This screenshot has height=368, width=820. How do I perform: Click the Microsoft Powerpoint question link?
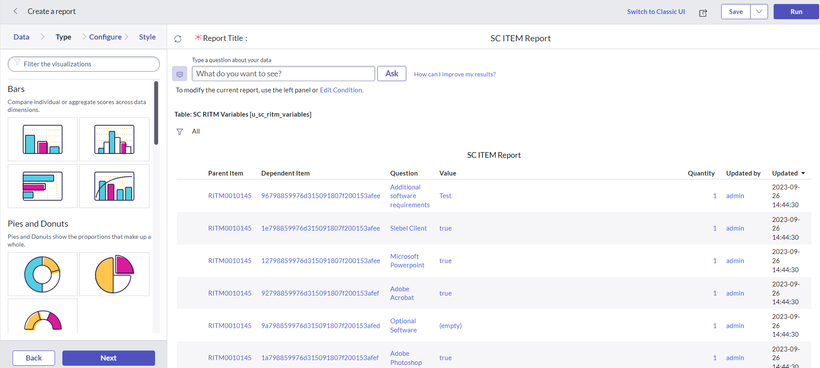tap(407, 261)
